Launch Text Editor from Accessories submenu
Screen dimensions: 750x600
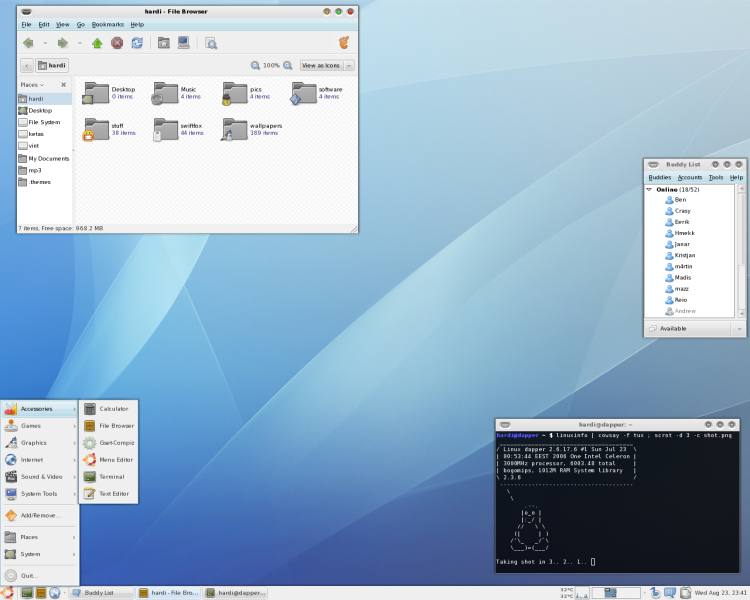pyautogui.click(x=109, y=493)
